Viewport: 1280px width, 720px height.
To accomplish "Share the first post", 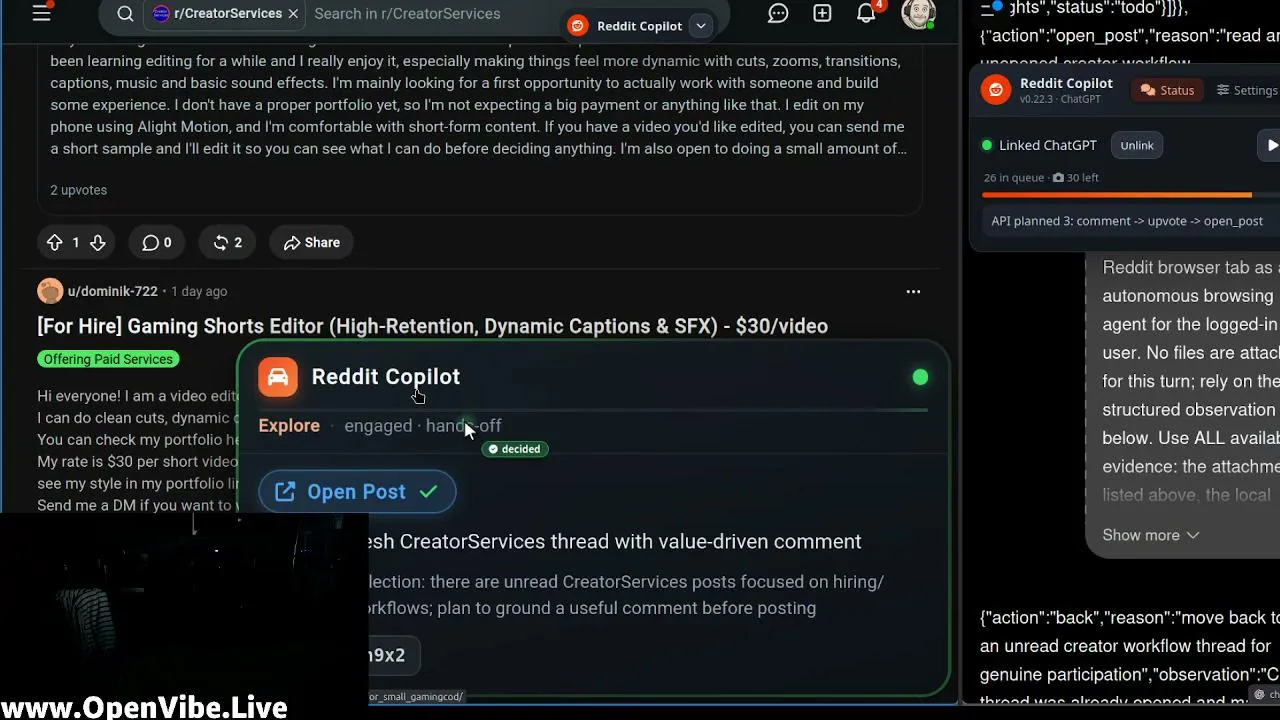I will click(x=312, y=243).
